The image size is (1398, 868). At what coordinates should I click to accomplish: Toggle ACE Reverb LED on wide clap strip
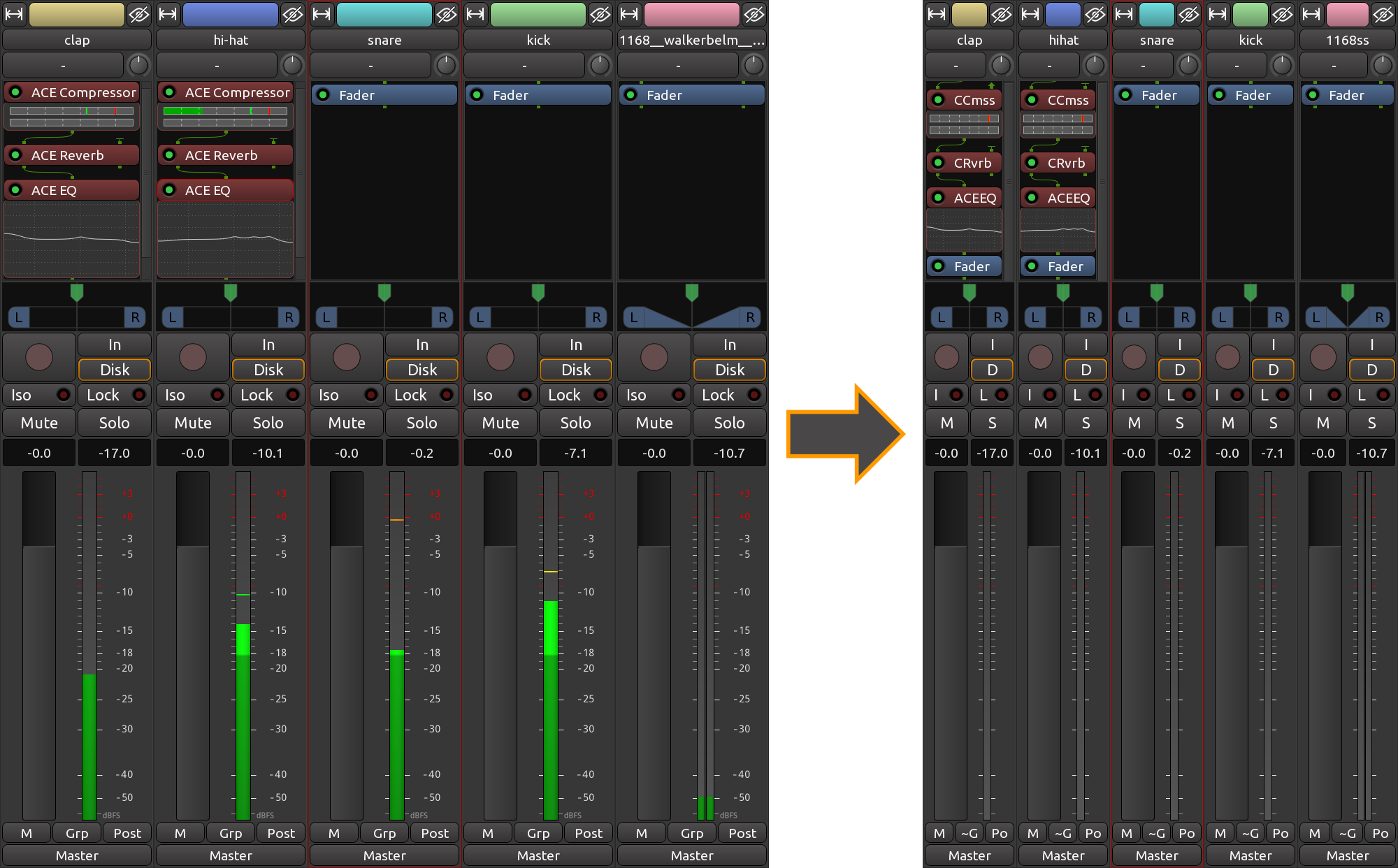click(x=16, y=155)
